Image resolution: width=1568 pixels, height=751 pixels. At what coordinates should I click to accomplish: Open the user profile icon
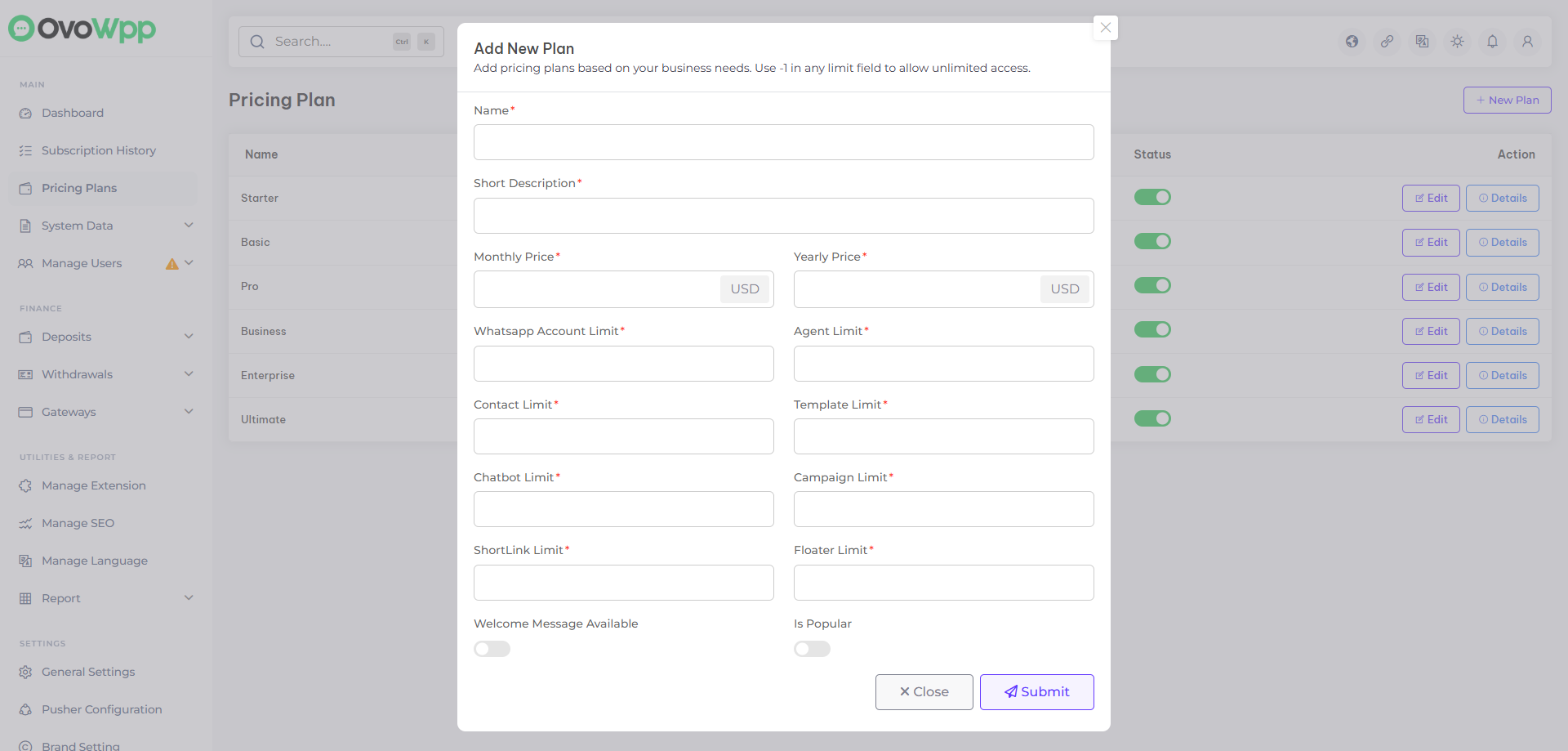1527,42
